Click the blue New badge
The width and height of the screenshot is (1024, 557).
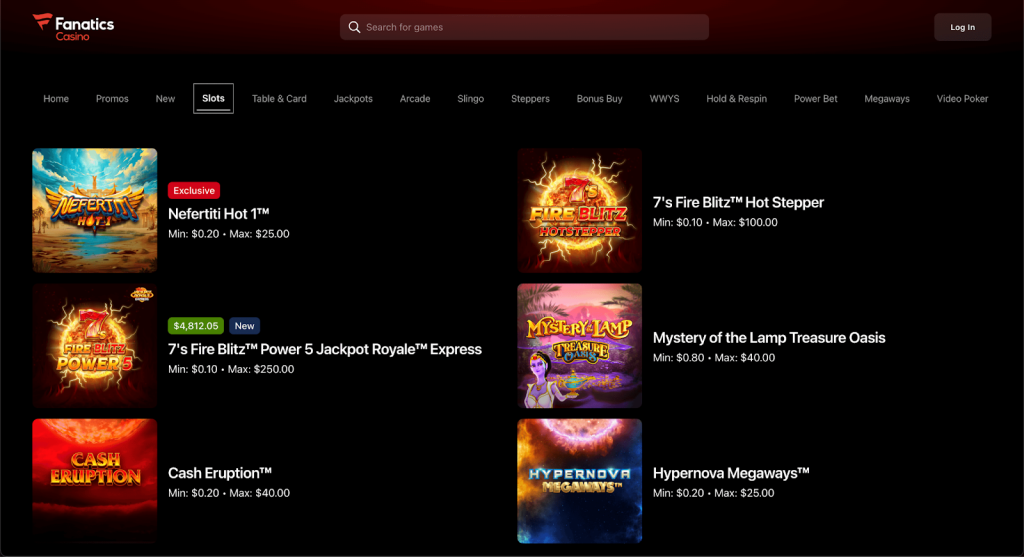(244, 326)
